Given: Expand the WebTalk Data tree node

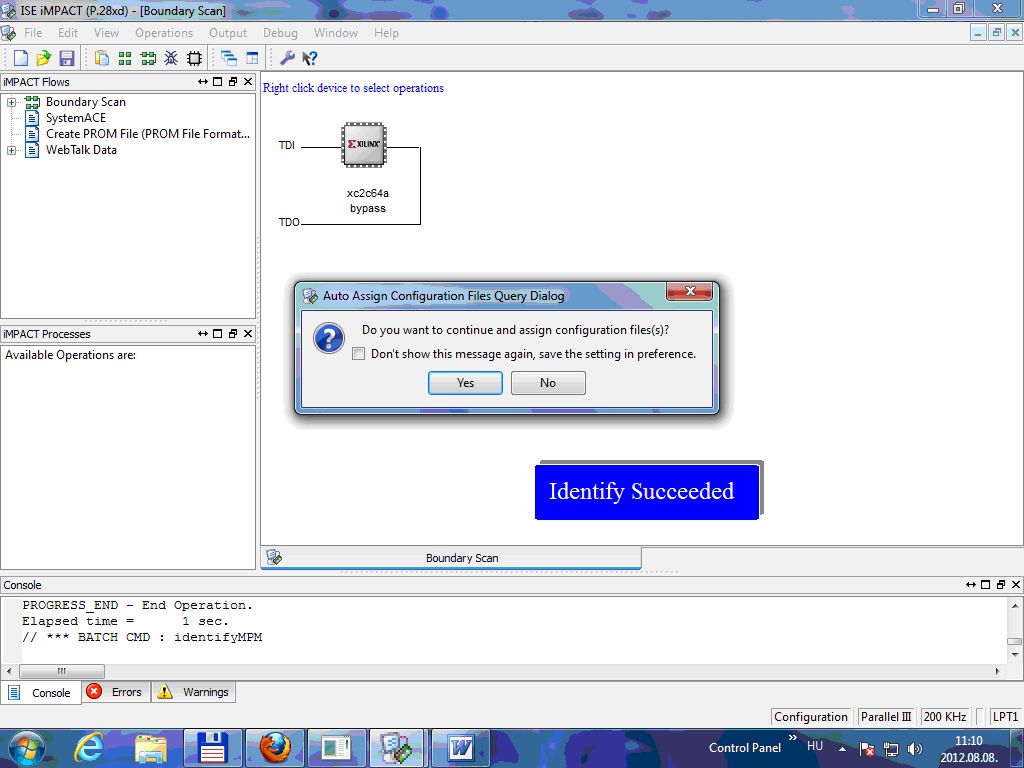Looking at the screenshot, I should tap(12, 150).
